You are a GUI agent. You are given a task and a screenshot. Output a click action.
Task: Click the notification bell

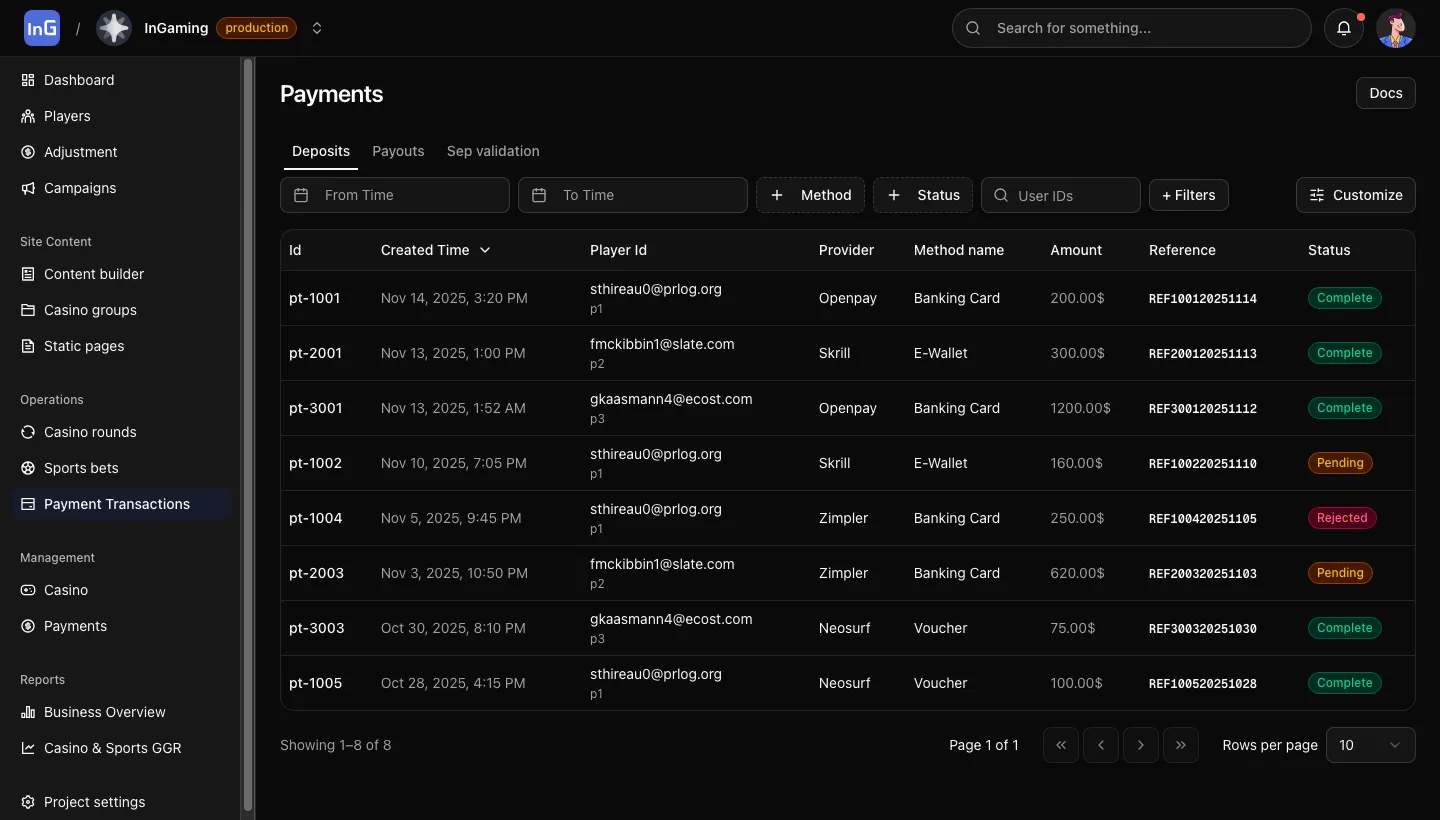tap(1343, 28)
